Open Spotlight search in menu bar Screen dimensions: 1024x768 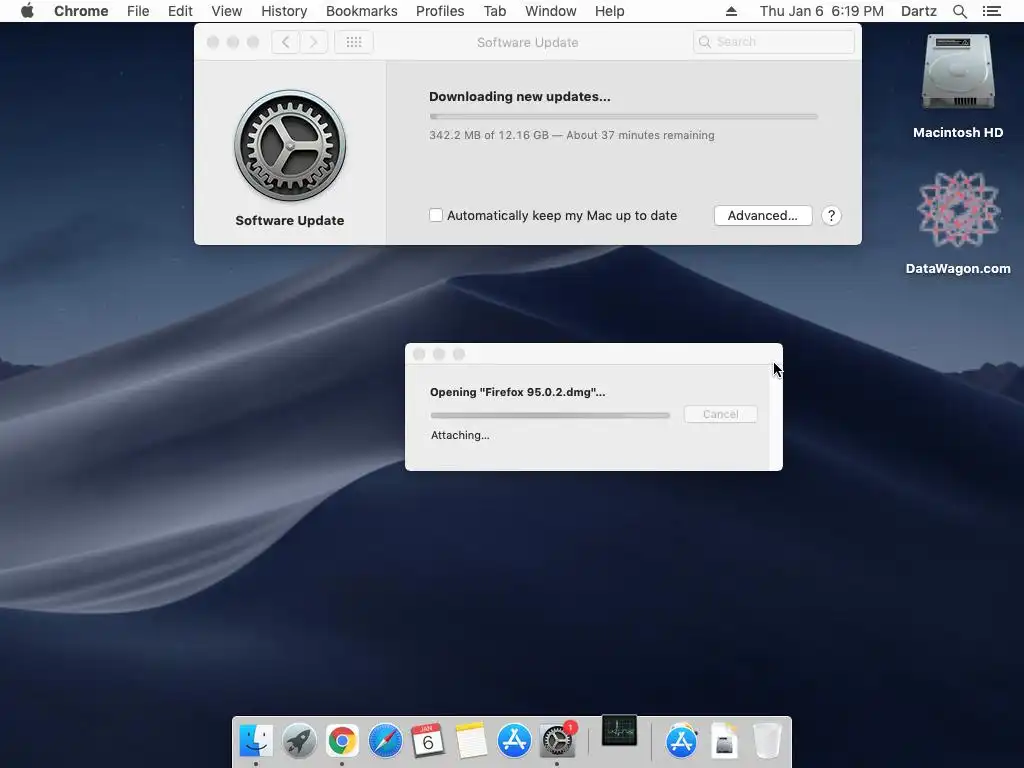point(959,11)
